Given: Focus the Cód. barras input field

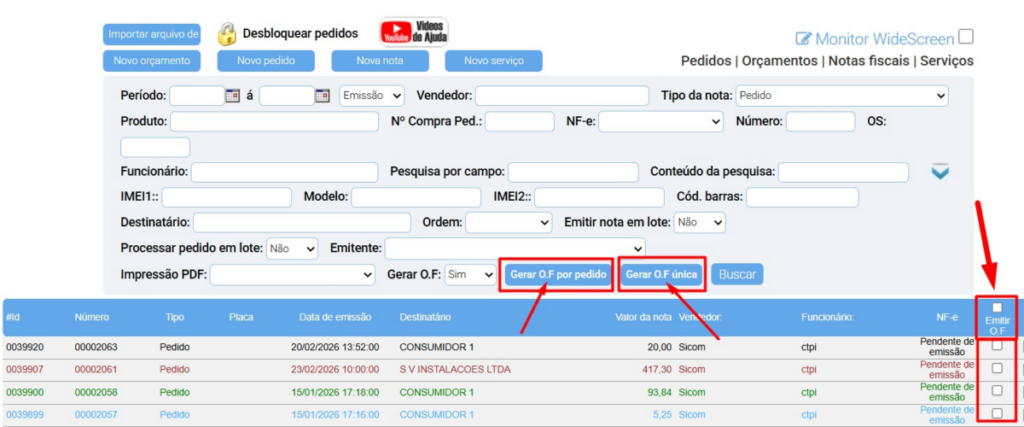Looking at the screenshot, I should (802, 197).
